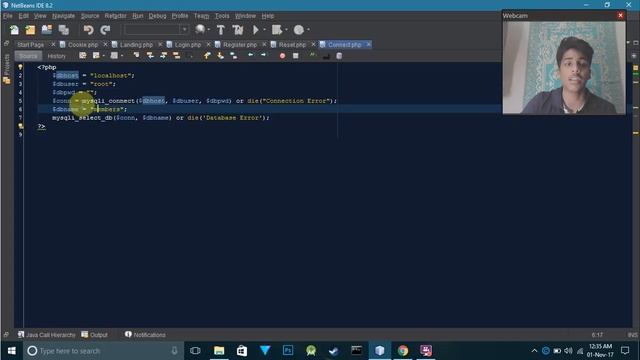Click the Debug Project icon
Image resolution: width=640 pixels, height=360 pixels.
pos(277,30)
